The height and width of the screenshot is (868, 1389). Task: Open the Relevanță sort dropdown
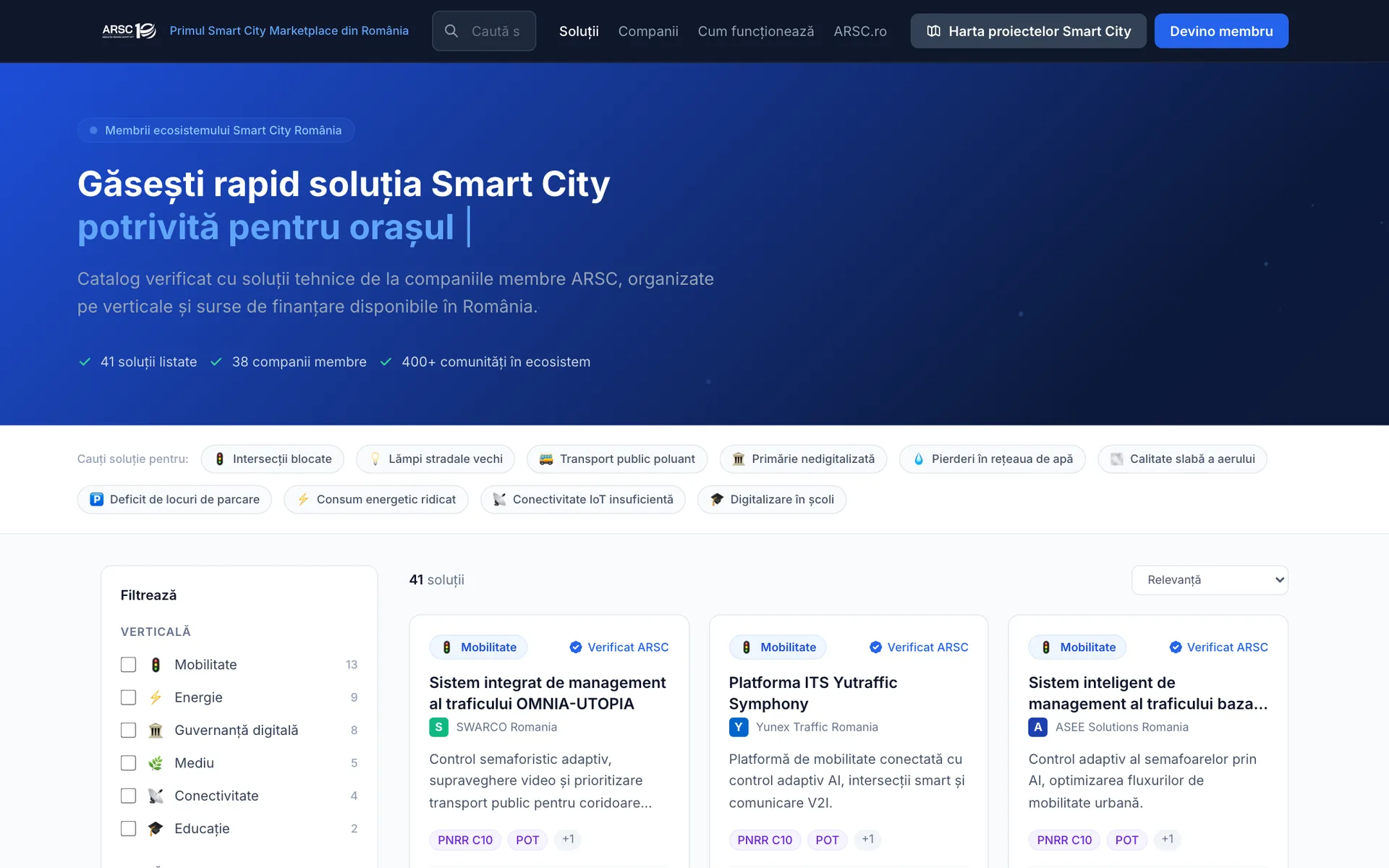(1210, 580)
